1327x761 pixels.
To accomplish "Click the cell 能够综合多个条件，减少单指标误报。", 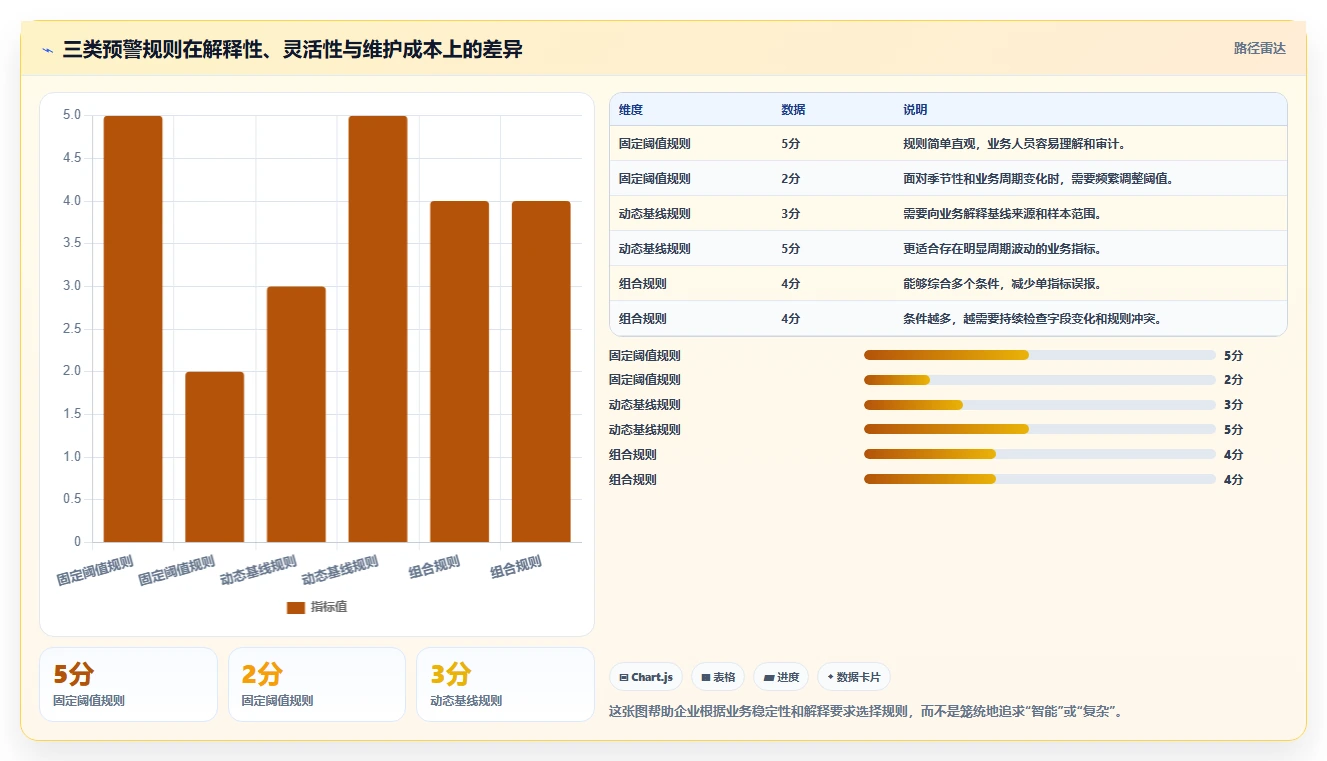I will coord(1002,284).
